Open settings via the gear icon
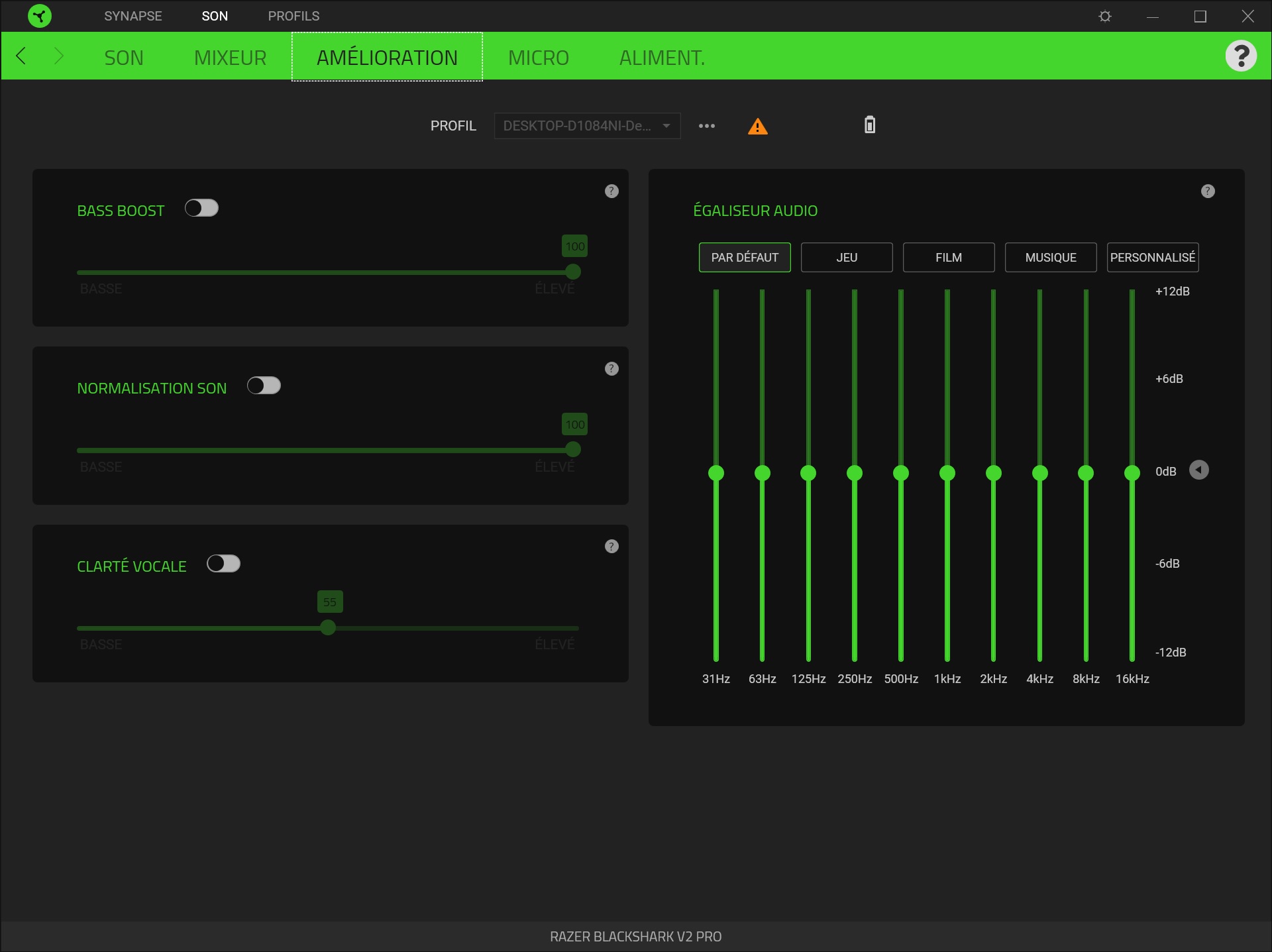 [x=1104, y=16]
